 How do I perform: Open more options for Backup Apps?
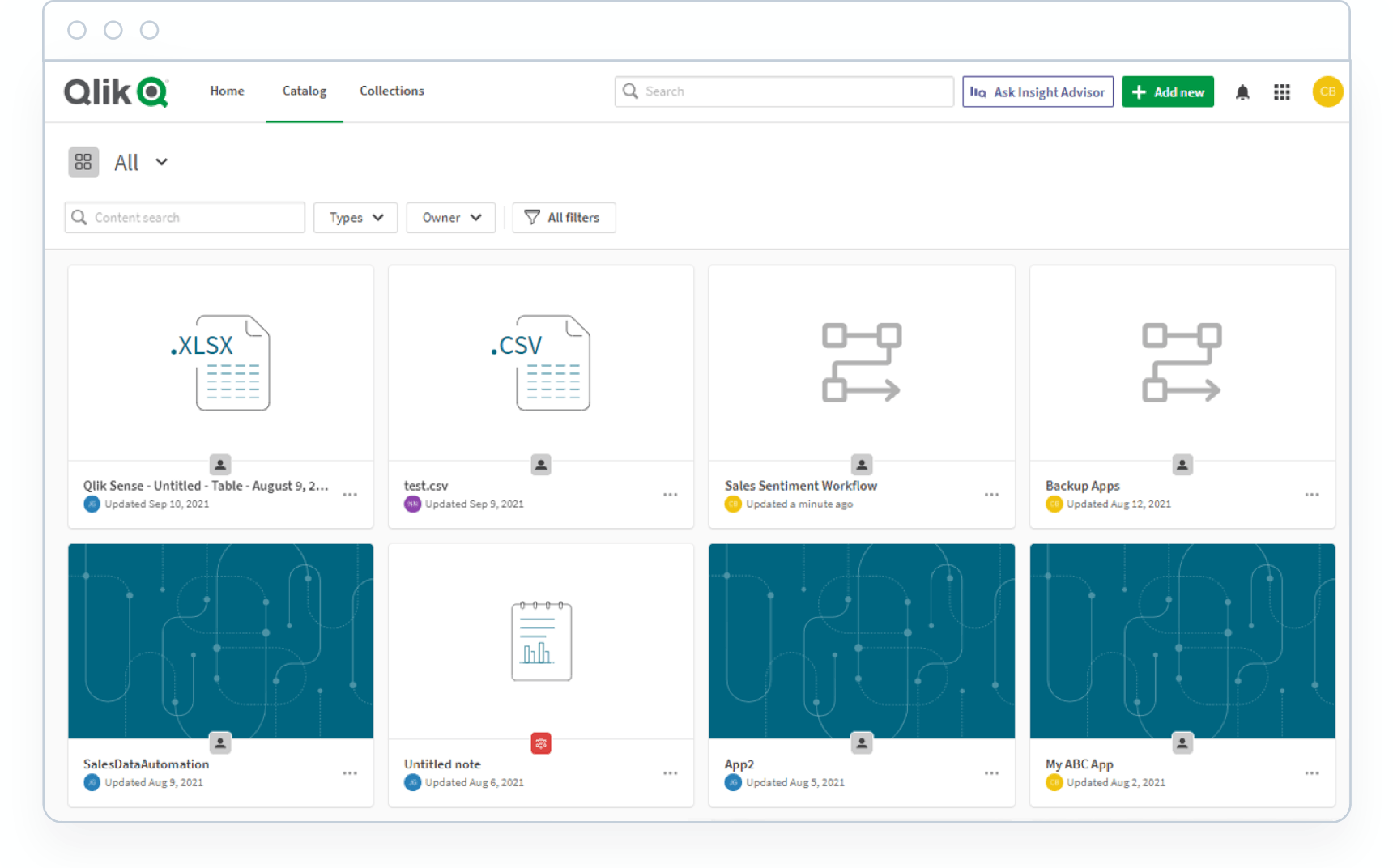click(1311, 495)
